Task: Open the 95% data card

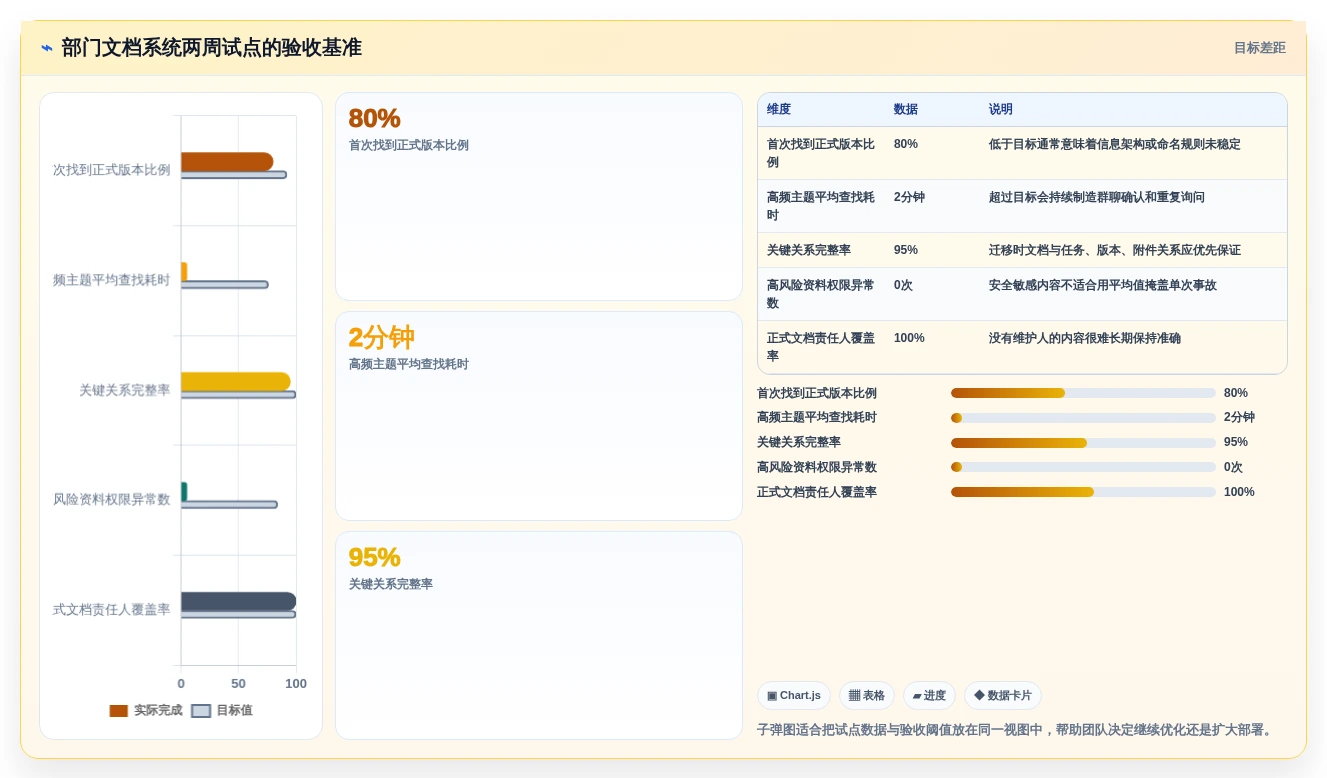Action: 539,635
